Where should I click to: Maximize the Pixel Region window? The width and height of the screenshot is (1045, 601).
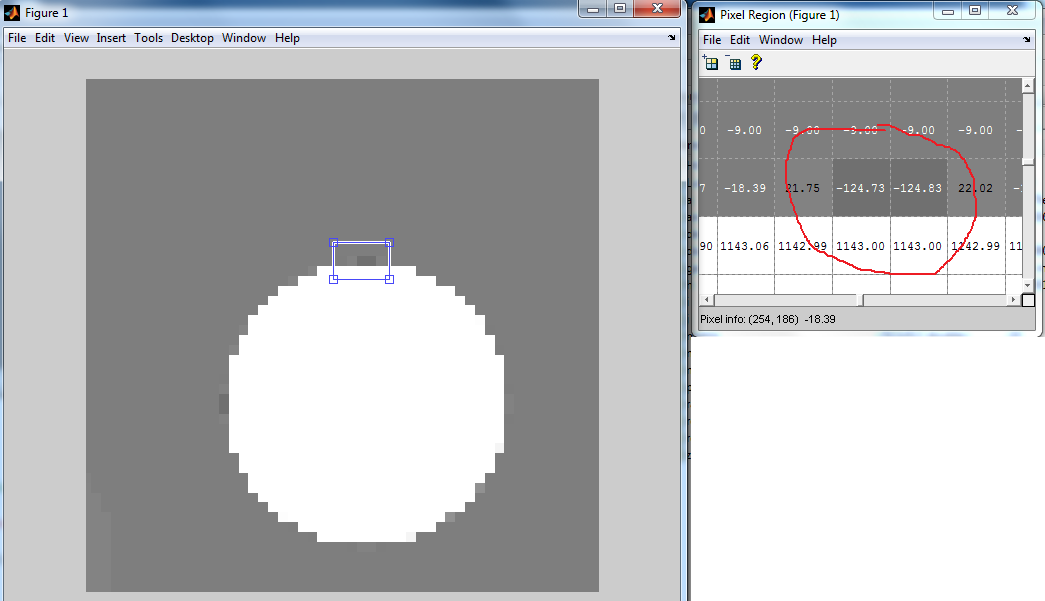(974, 10)
